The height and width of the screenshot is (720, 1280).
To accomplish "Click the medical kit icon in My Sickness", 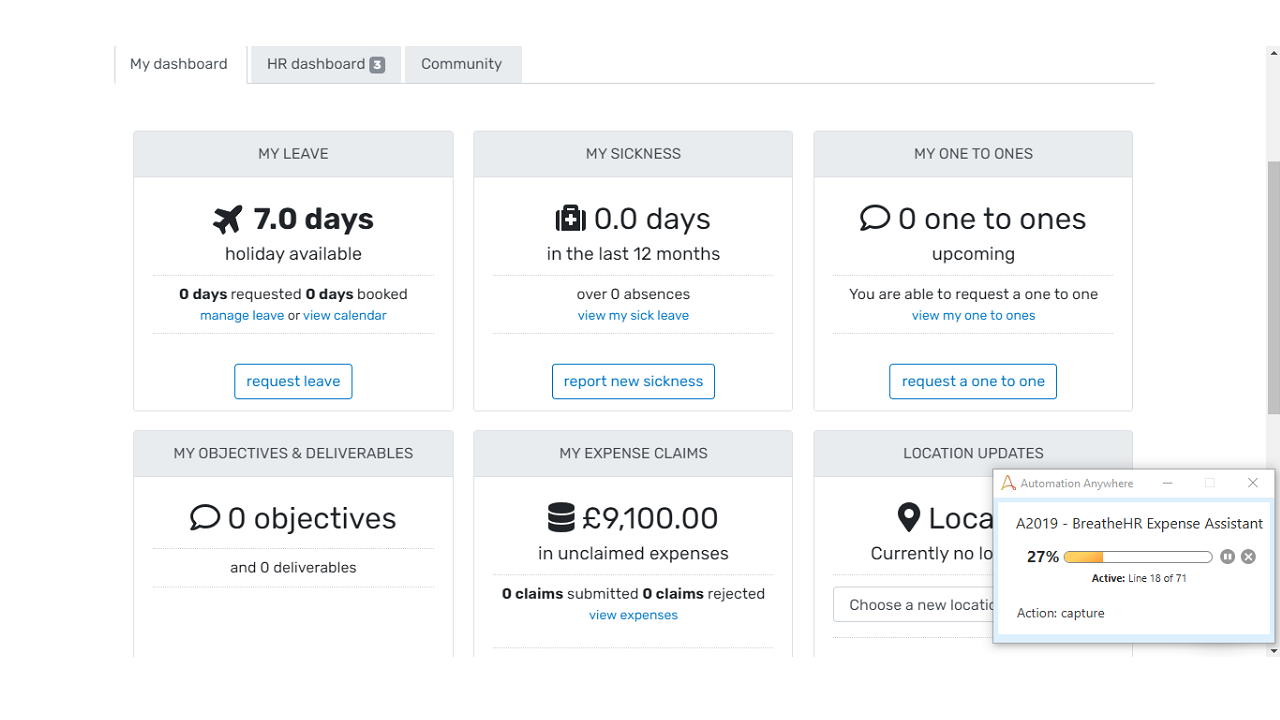I will point(570,219).
